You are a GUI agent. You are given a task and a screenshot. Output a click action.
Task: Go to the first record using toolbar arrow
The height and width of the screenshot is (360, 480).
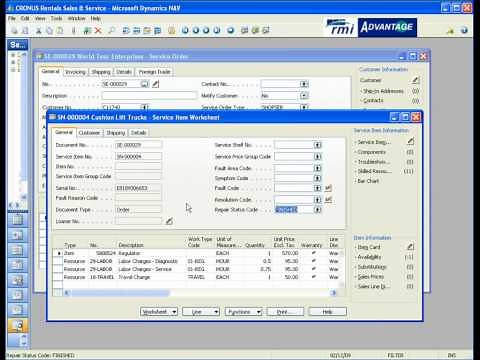[x=185, y=31]
